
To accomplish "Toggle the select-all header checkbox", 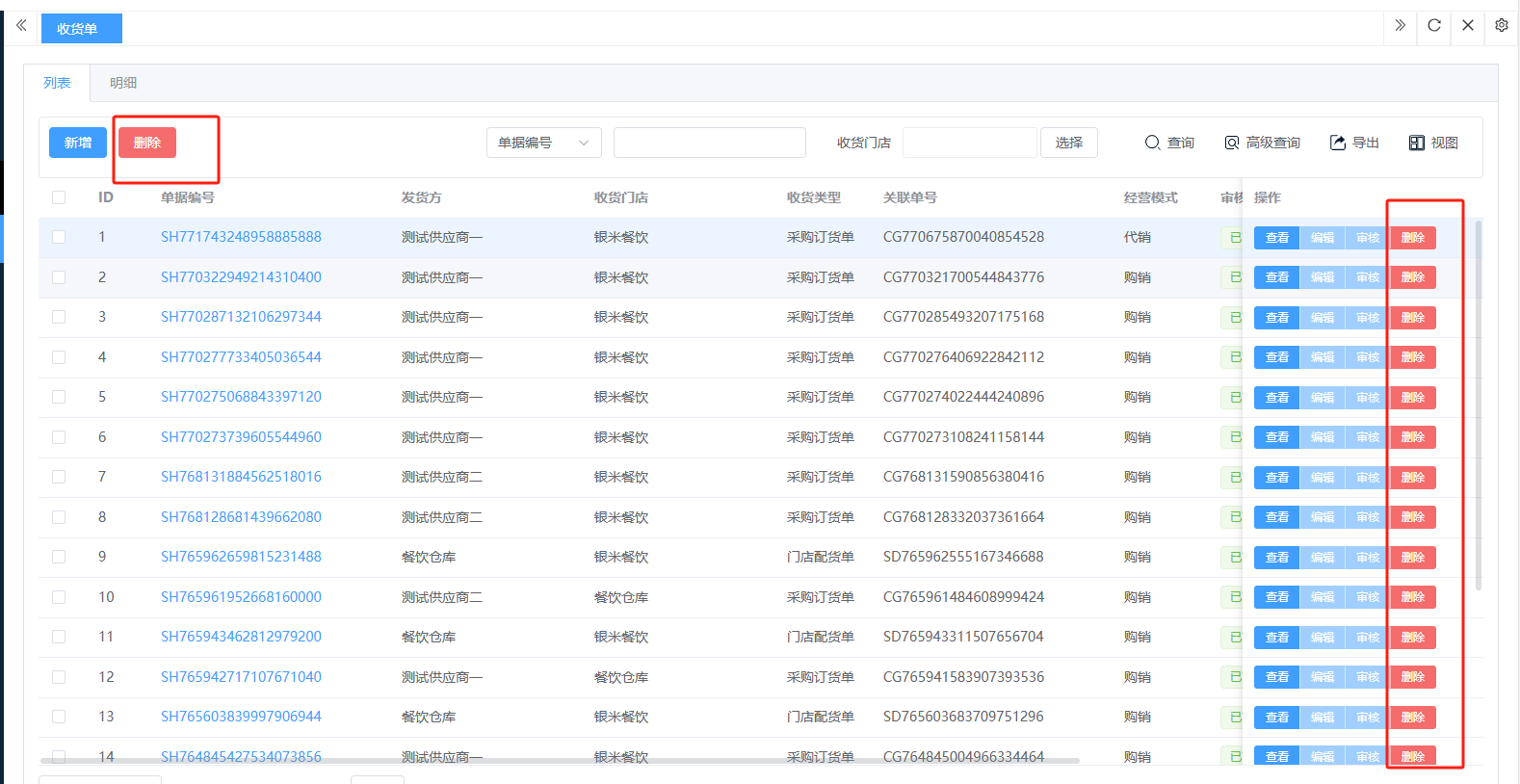I will point(59,197).
